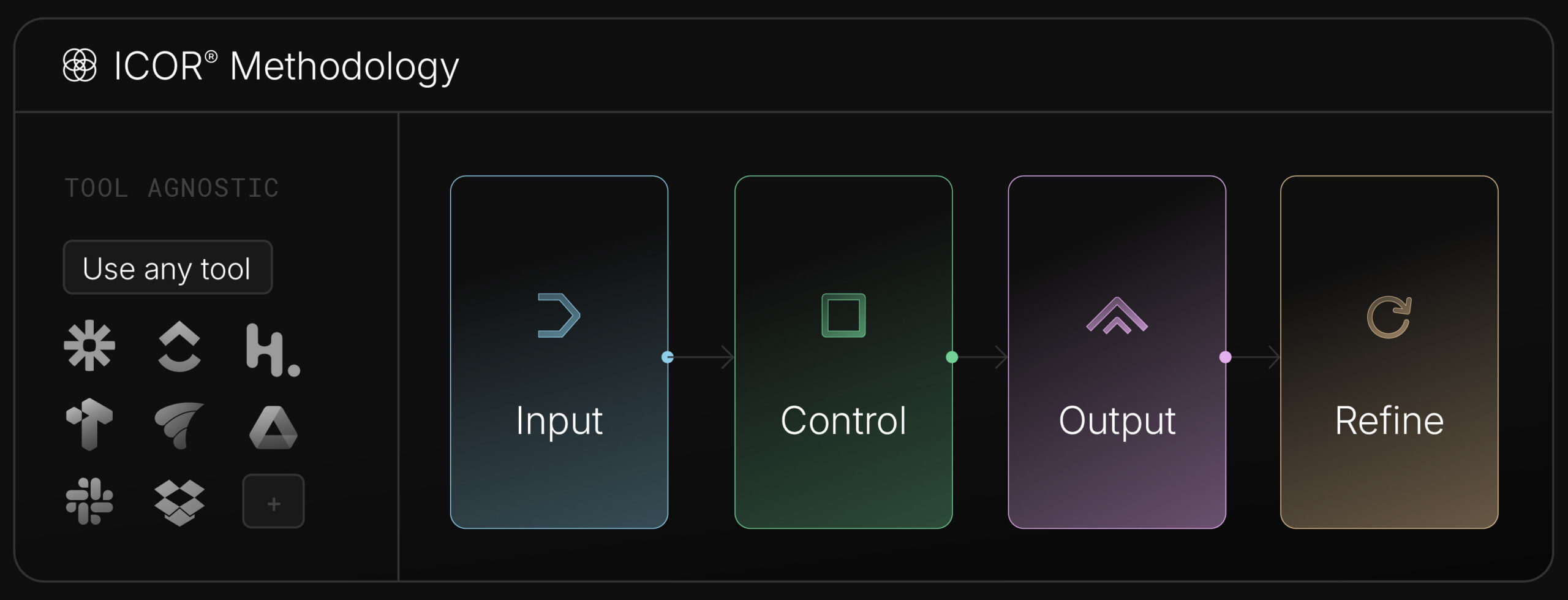This screenshot has width=1568, height=600.
Task: Click the double-chevron icon in Output card
Action: [1117, 316]
